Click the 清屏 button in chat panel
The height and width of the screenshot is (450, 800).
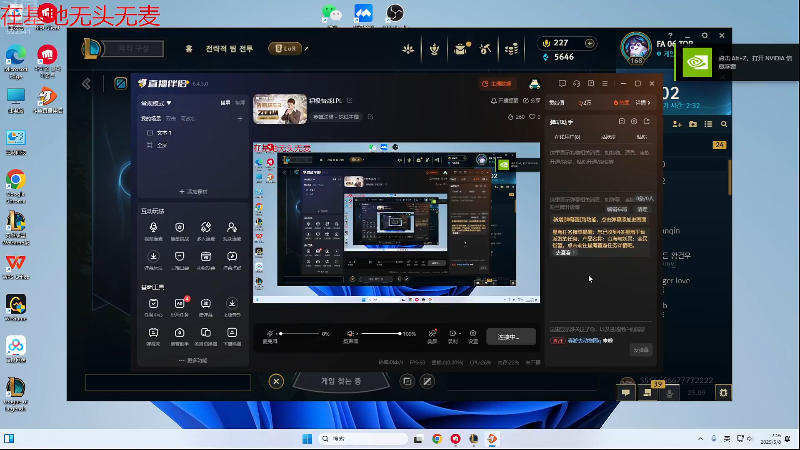pyautogui.click(x=642, y=209)
